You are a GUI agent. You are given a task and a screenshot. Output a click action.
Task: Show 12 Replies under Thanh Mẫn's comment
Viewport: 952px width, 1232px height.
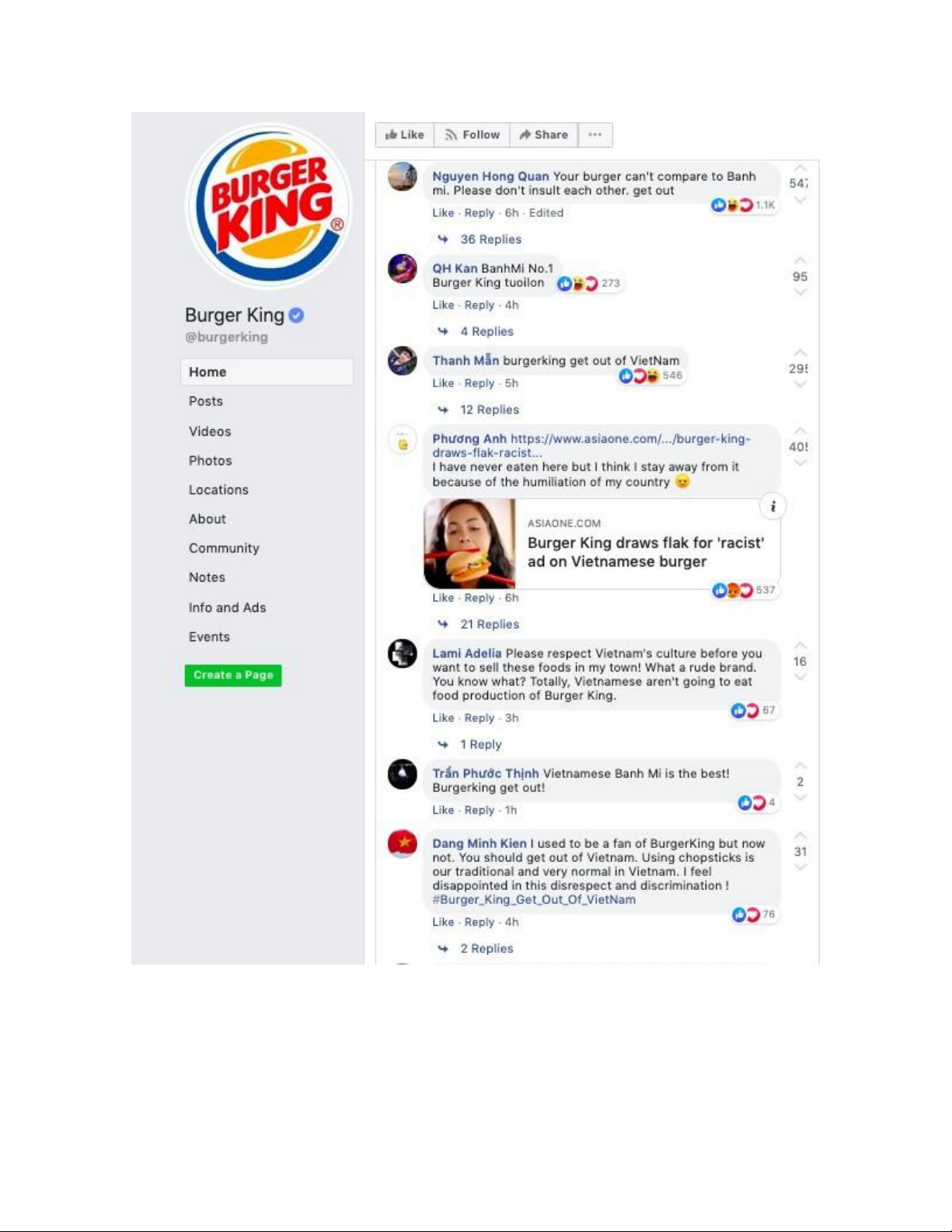(490, 410)
